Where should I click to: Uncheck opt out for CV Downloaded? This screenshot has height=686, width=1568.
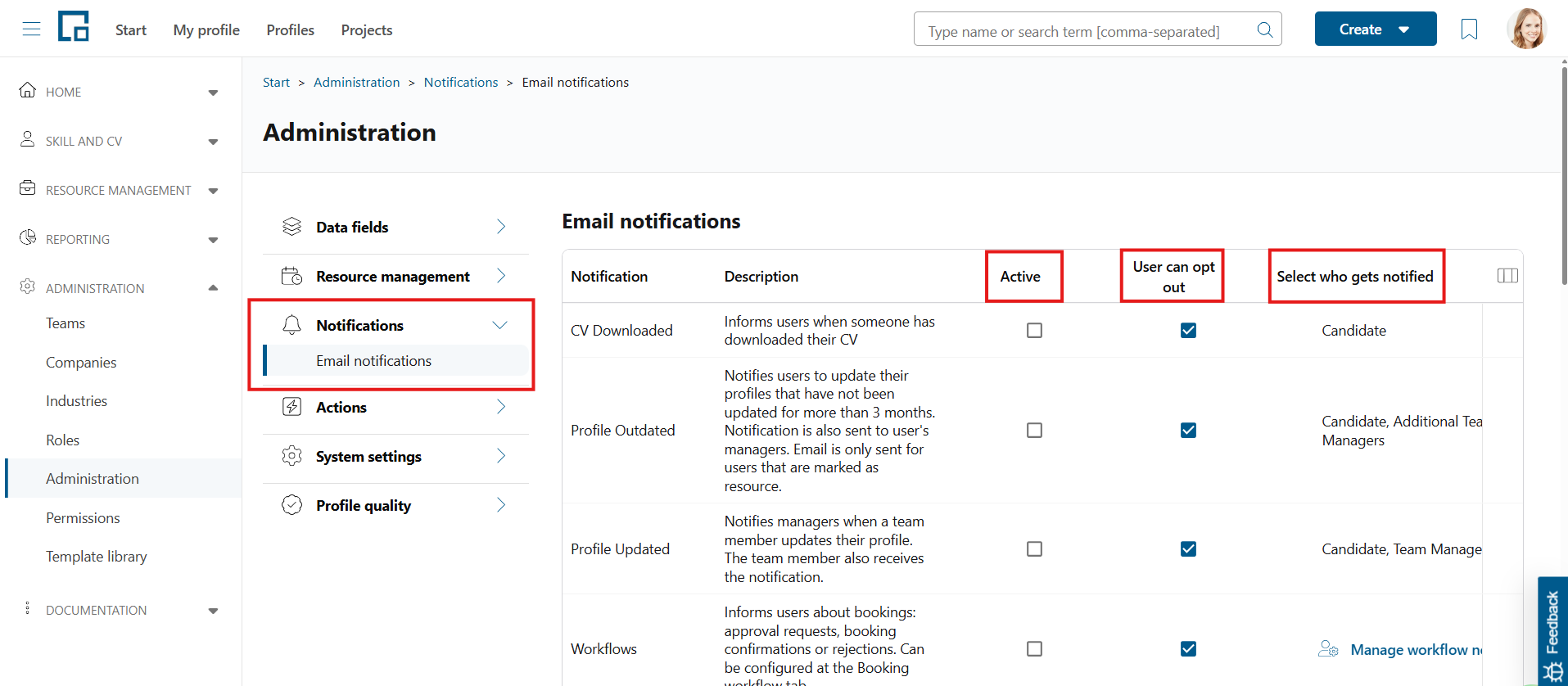[1189, 331]
